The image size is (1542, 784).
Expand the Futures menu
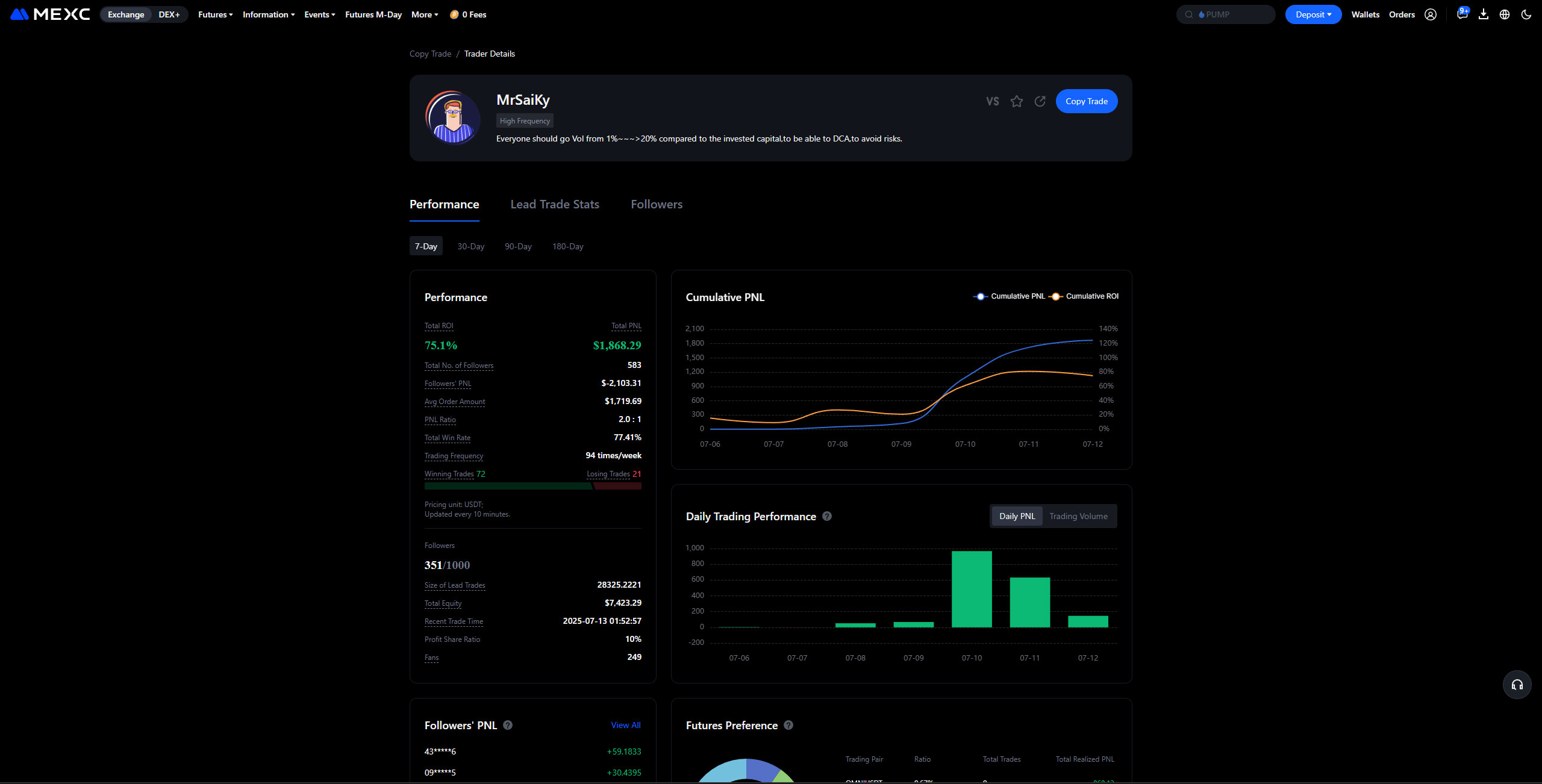coord(215,14)
